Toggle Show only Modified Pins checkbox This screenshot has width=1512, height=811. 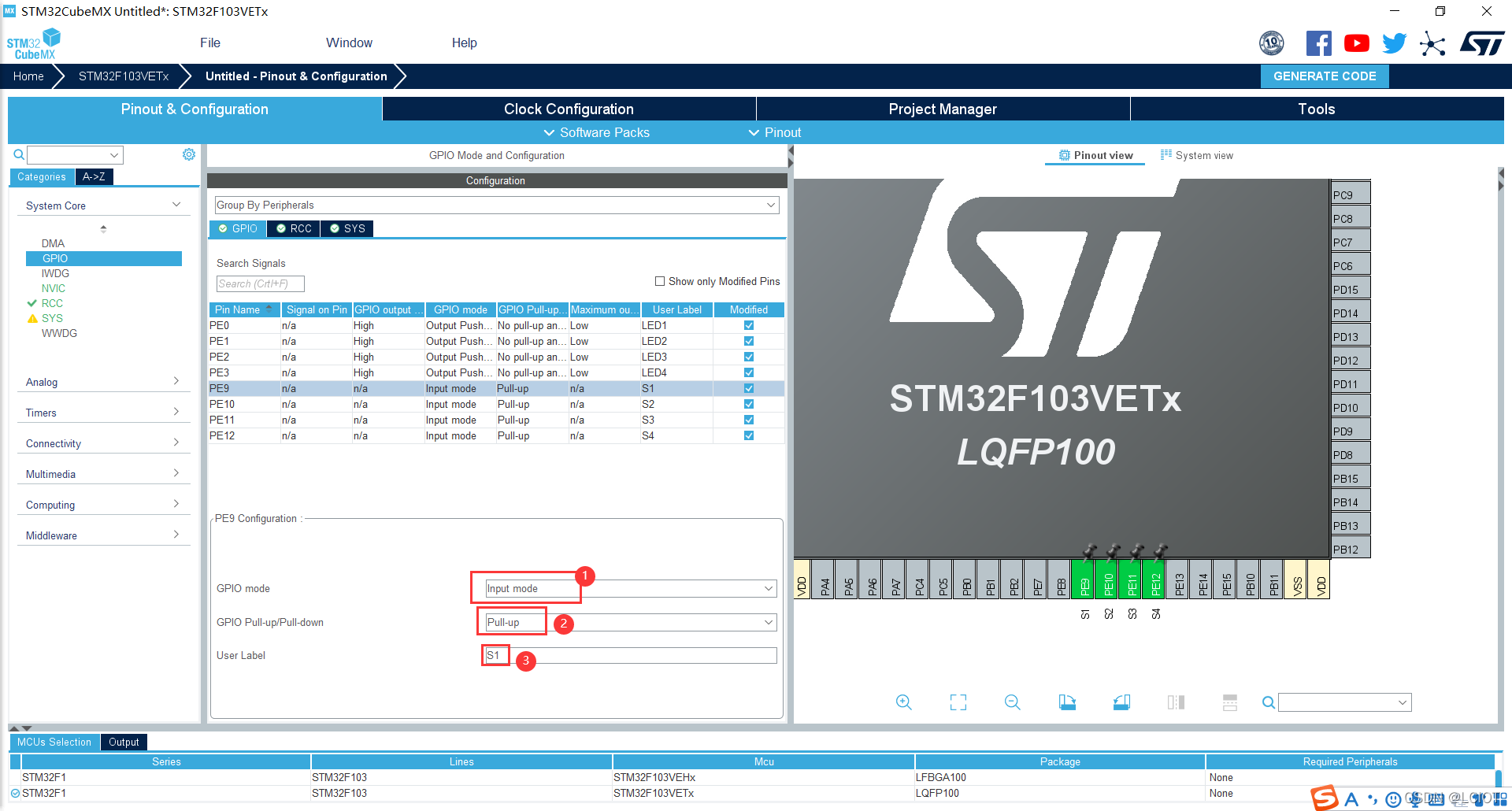click(660, 281)
